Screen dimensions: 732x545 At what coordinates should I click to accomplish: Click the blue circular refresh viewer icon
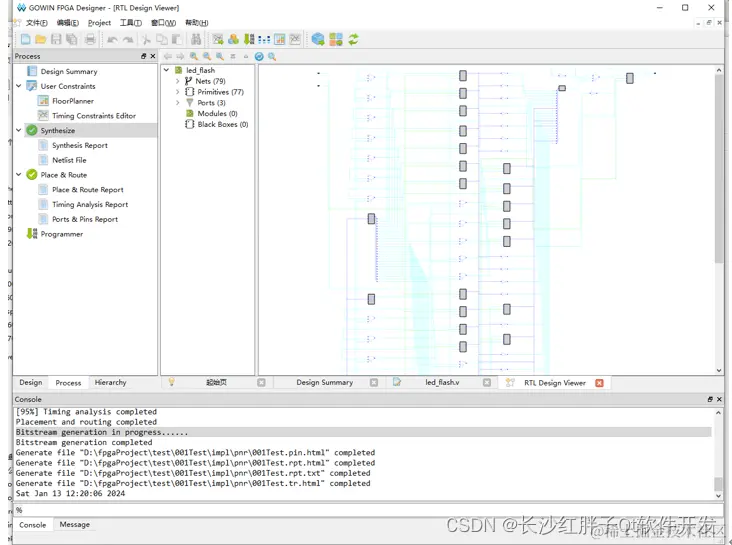[x=259, y=57]
